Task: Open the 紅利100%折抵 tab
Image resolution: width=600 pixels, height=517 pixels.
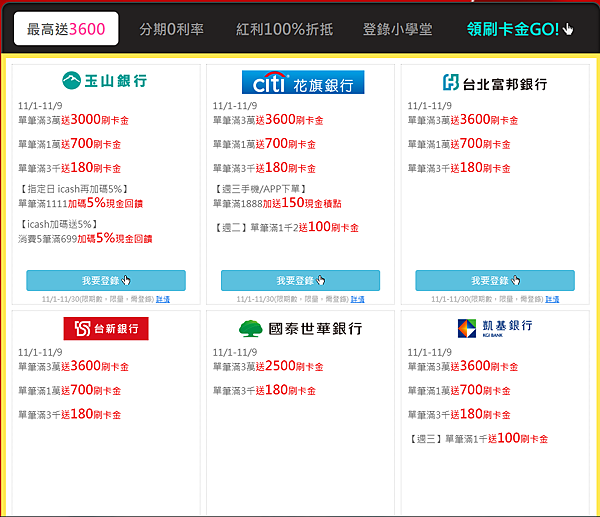Action: (x=284, y=29)
